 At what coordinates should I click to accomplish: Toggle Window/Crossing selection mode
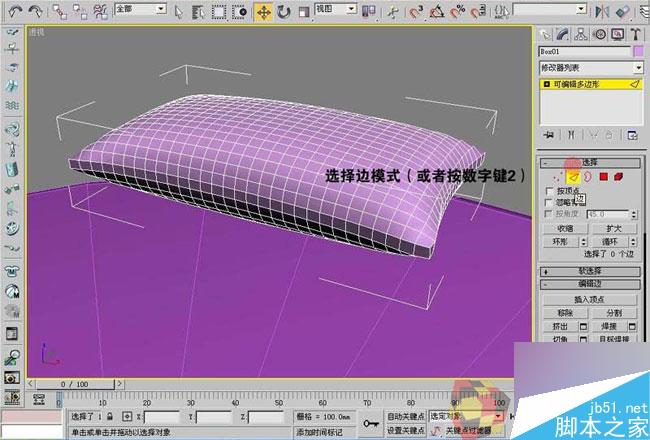point(240,12)
